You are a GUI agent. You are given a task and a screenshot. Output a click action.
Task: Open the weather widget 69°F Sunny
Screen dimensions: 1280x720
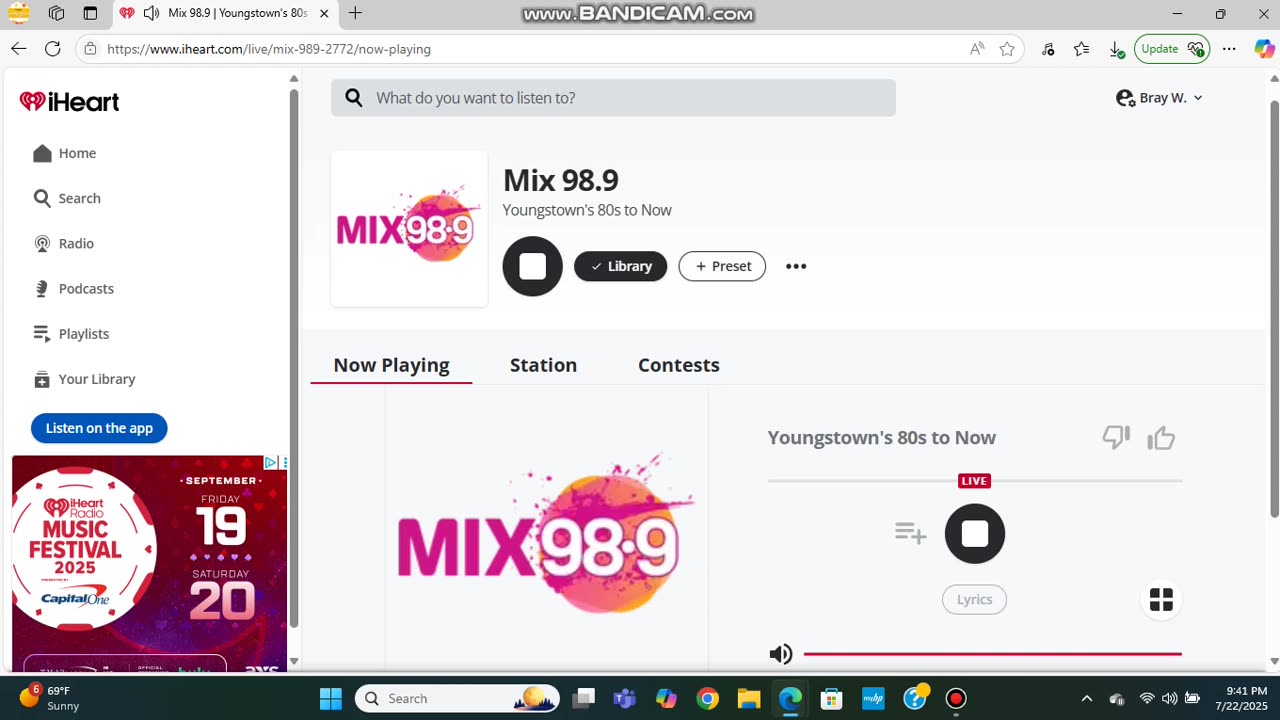point(48,698)
